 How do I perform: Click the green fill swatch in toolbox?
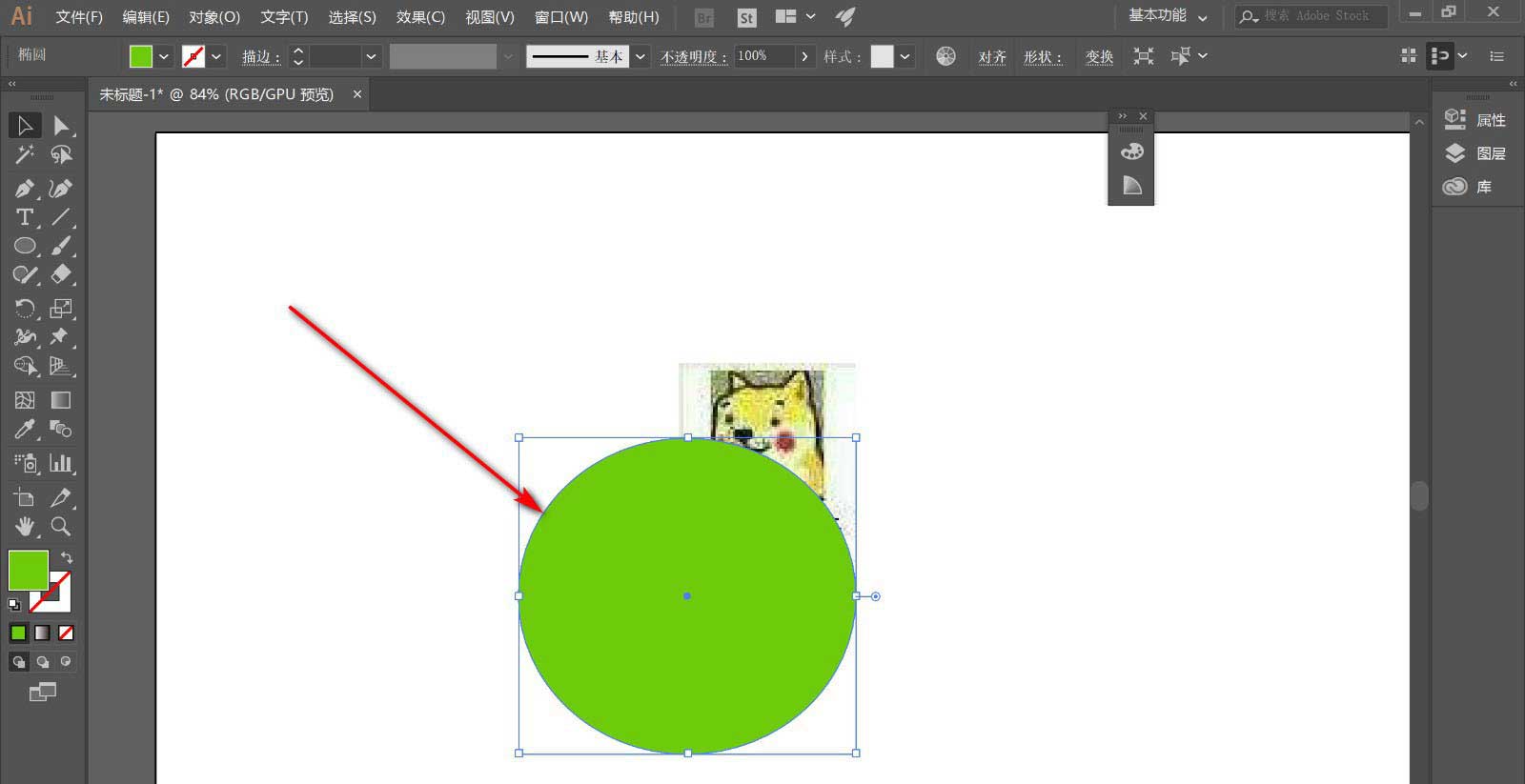[x=28, y=570]
